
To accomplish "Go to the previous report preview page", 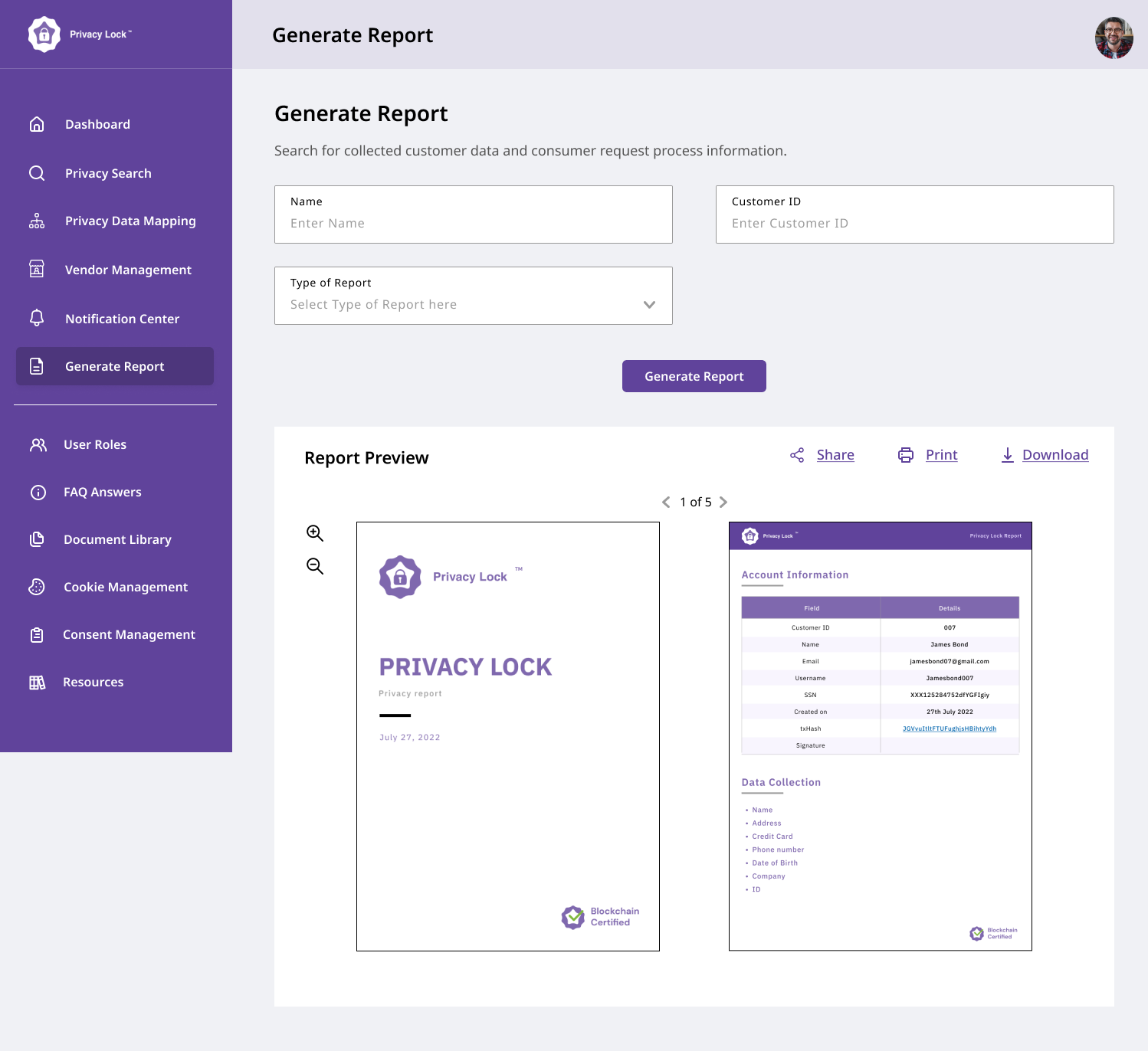I will (664, 503).
